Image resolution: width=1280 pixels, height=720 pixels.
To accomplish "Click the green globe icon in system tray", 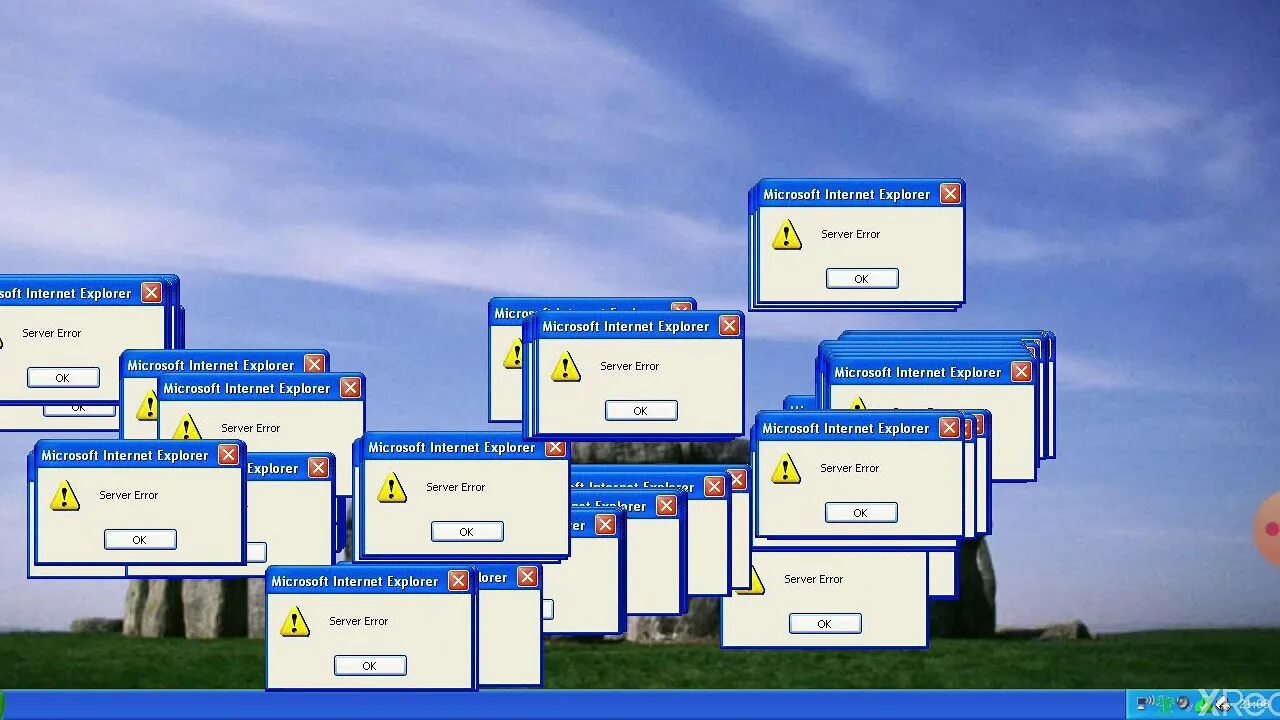I will tap(1165, 704).
